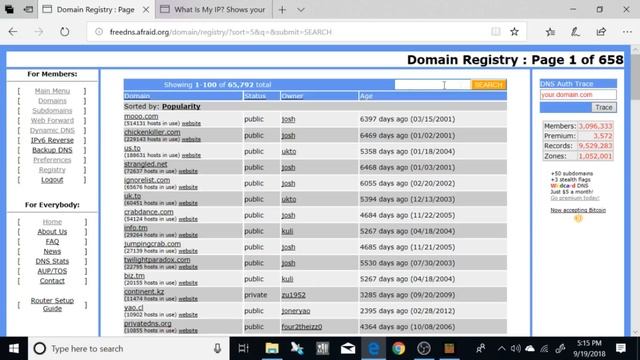The image size is (640, 360).
Task: Switch to What Is My IP tab
Action: click(213, 9)
